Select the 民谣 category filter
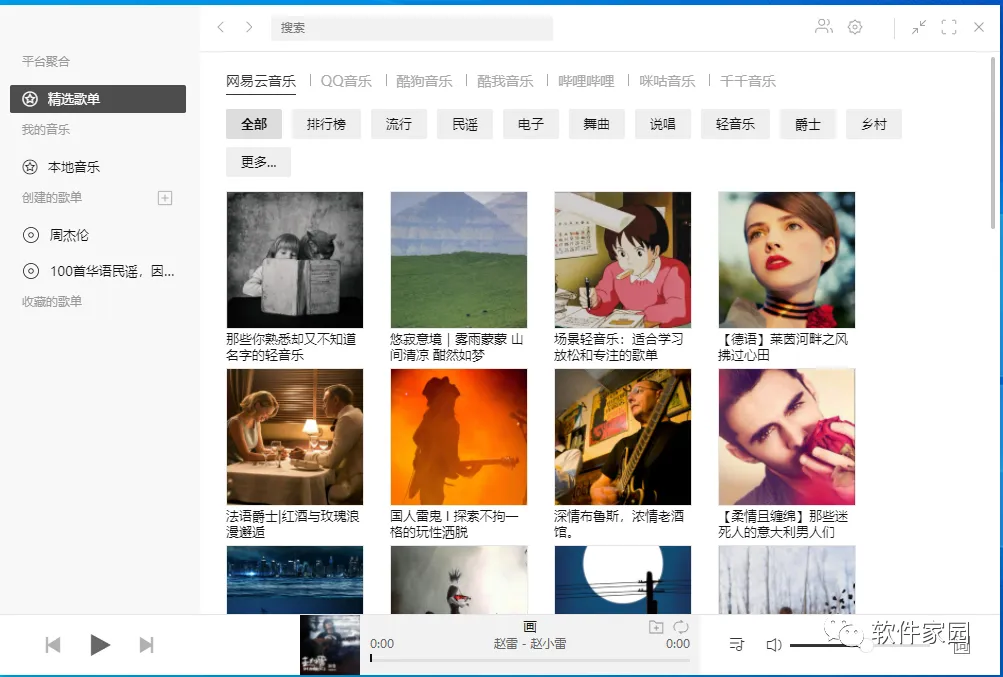This screenshot has height=677, width=1003. [465, 124]
